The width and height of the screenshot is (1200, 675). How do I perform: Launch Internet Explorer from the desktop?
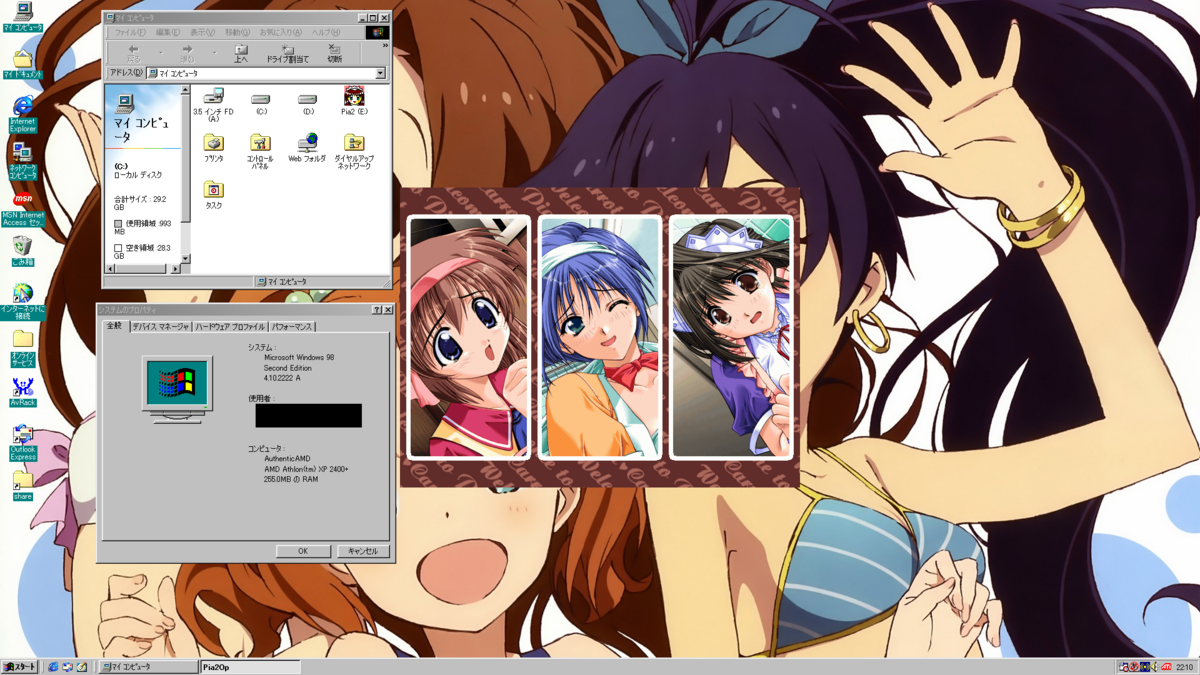(22, 113)
